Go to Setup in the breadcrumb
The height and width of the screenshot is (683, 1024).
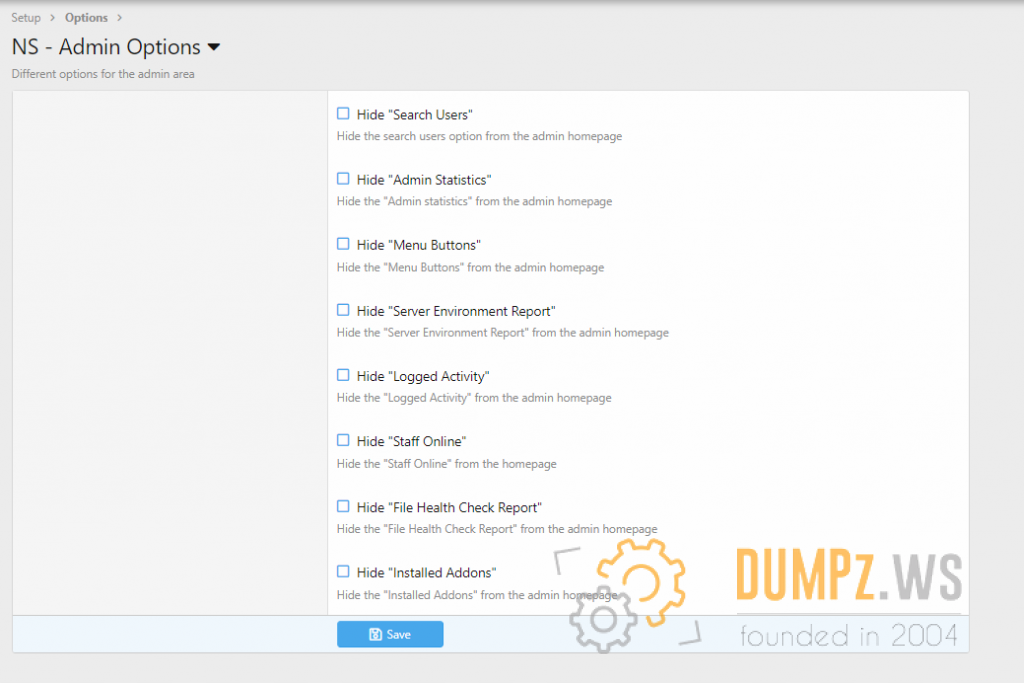click(26, 18)
